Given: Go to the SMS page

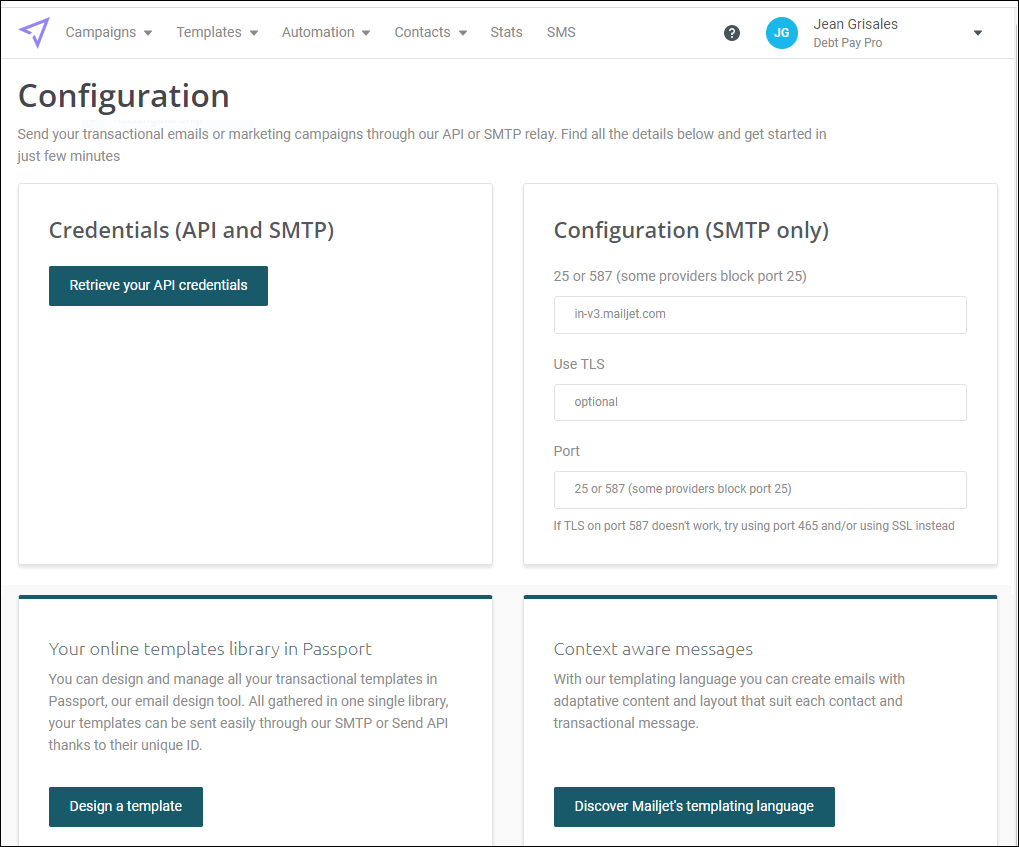Looking at the screenshot, I should point(561,32).
